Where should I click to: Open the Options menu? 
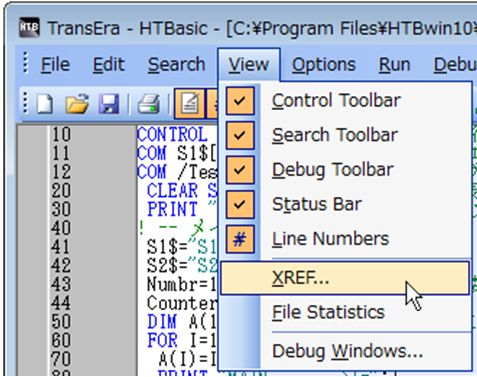pyautogui.click(x=324, y=64)
